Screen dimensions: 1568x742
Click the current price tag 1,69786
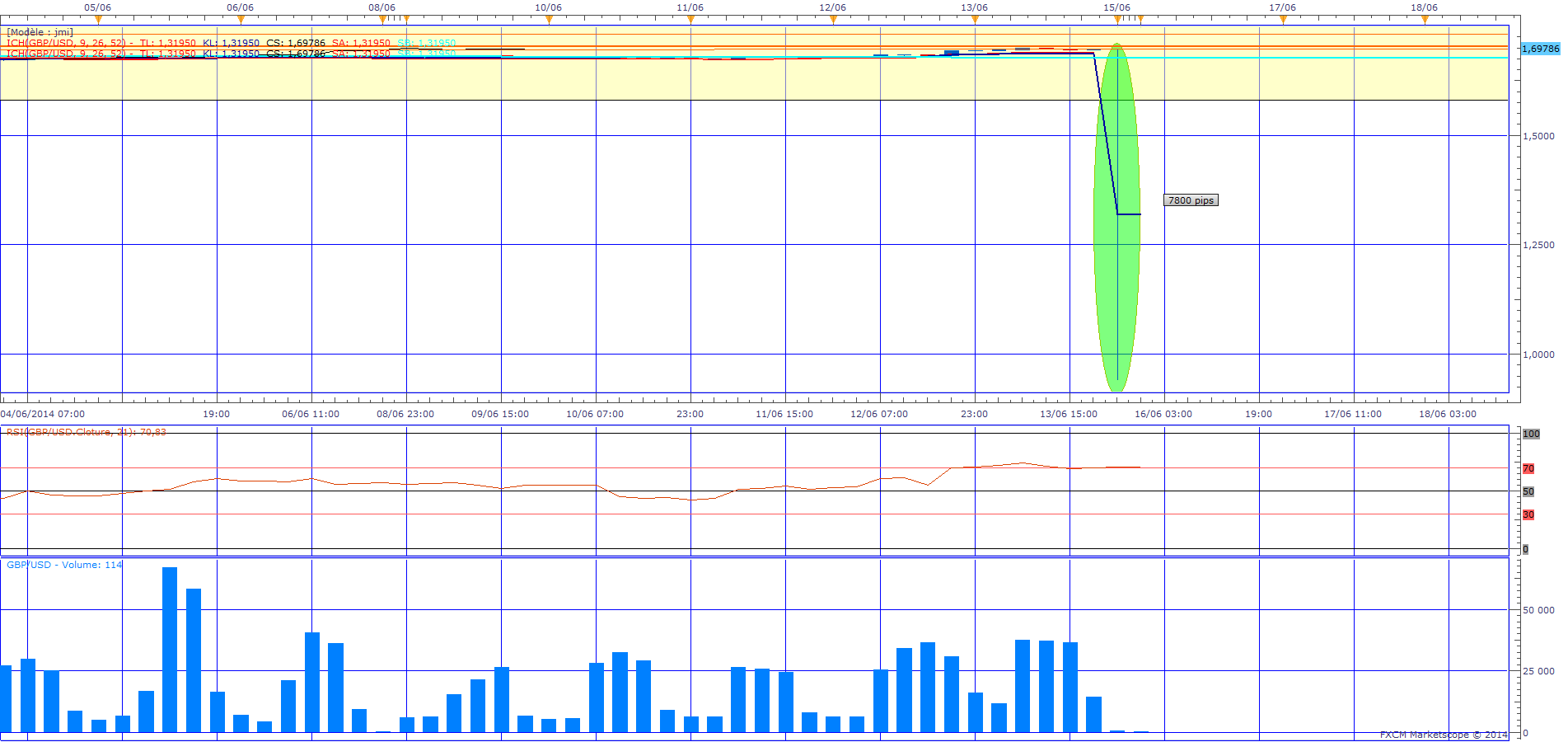1540,49
